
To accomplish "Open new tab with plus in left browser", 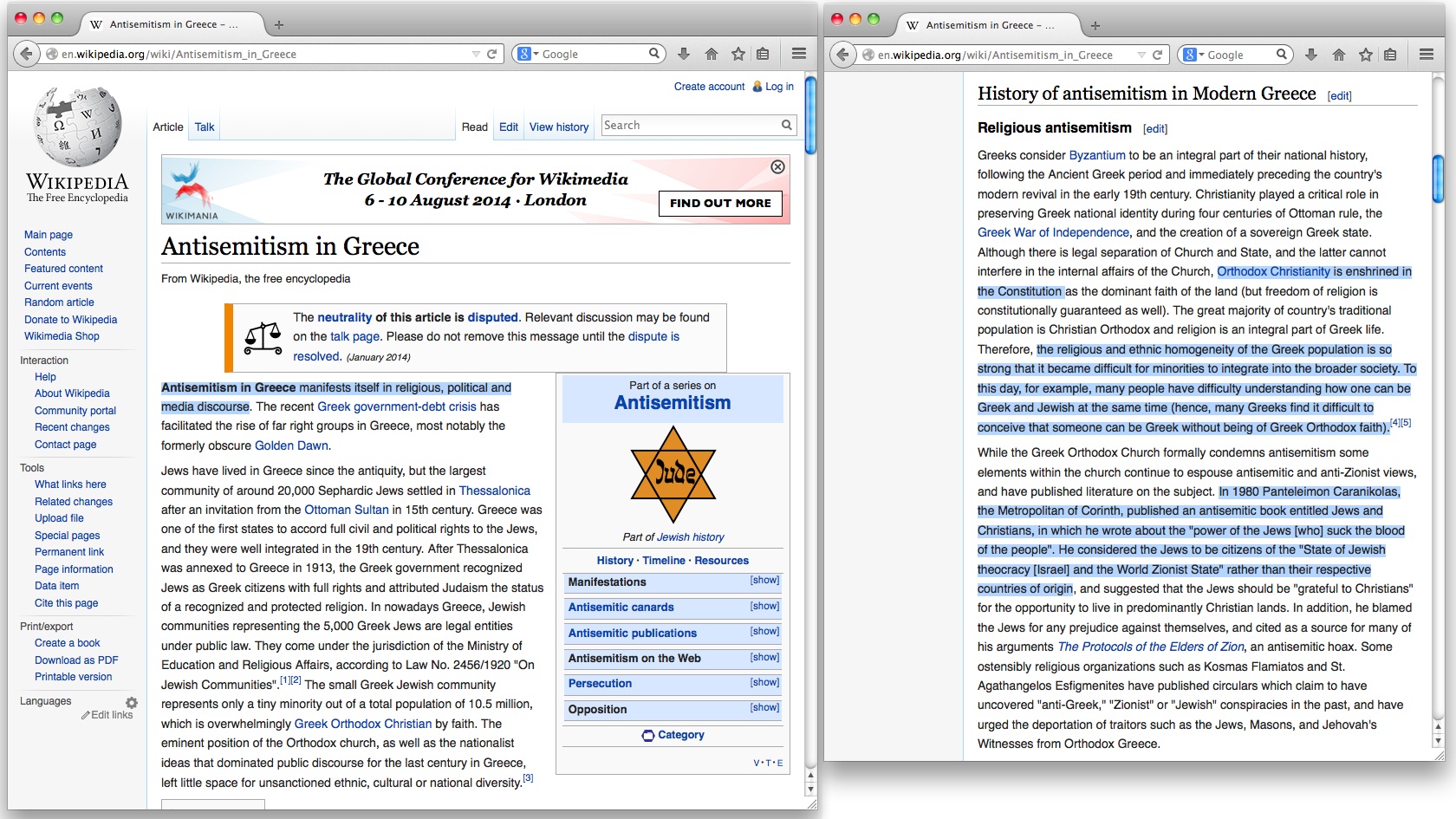I will pos(279,25).
